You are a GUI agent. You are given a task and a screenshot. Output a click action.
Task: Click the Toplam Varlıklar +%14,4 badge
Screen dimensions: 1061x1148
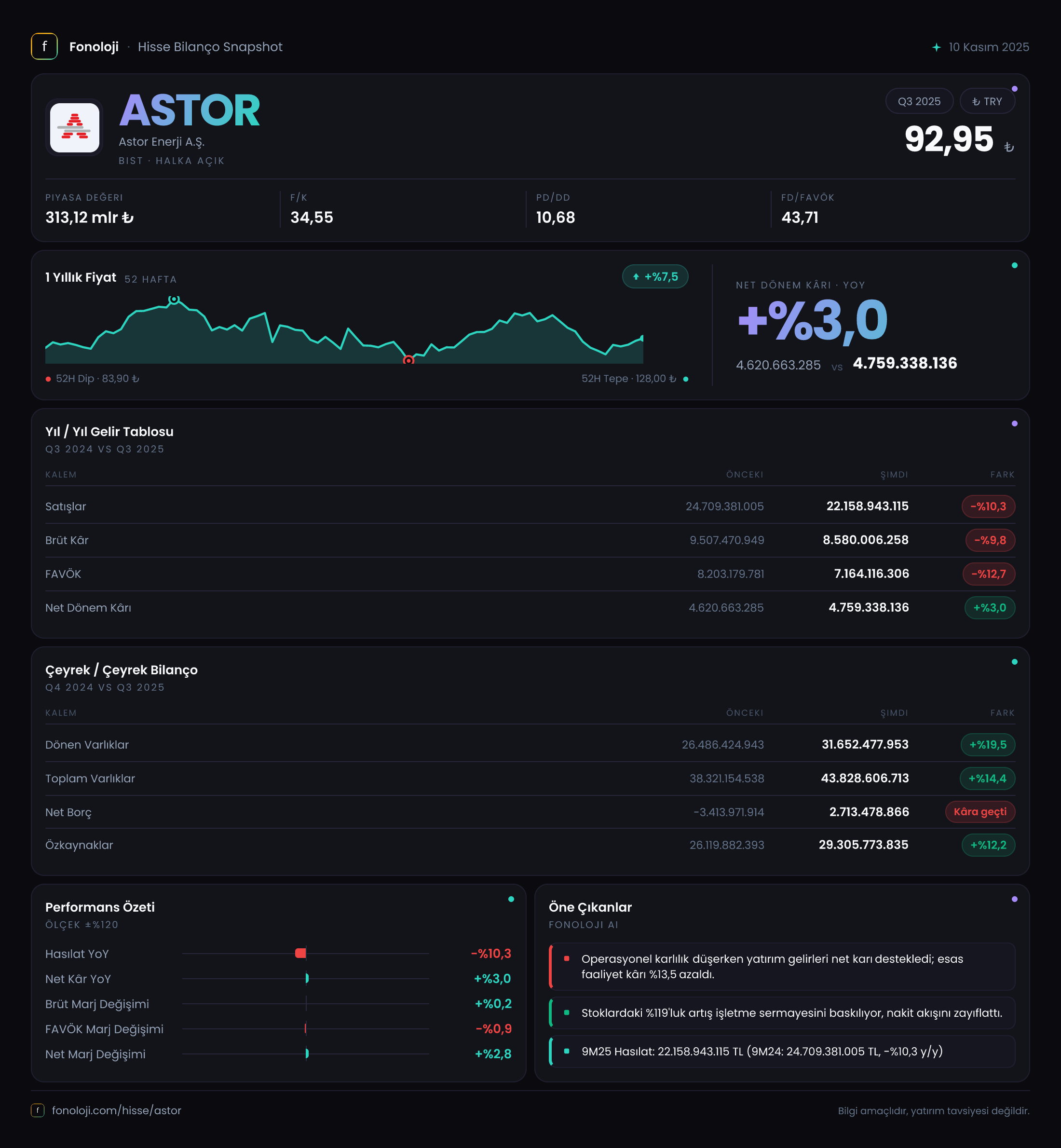coord(988,779)
